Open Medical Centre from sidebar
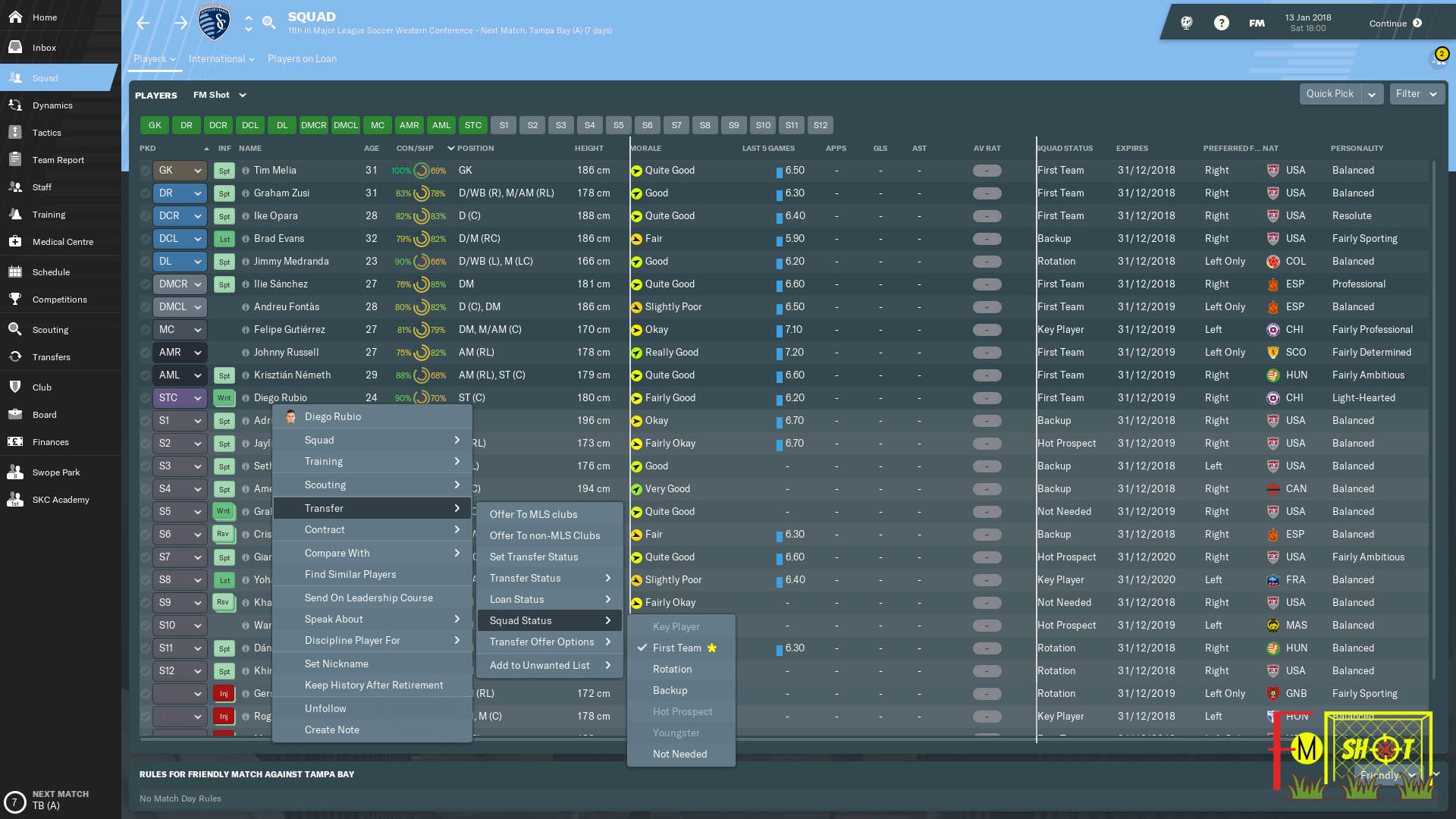 tap(62, 242)
